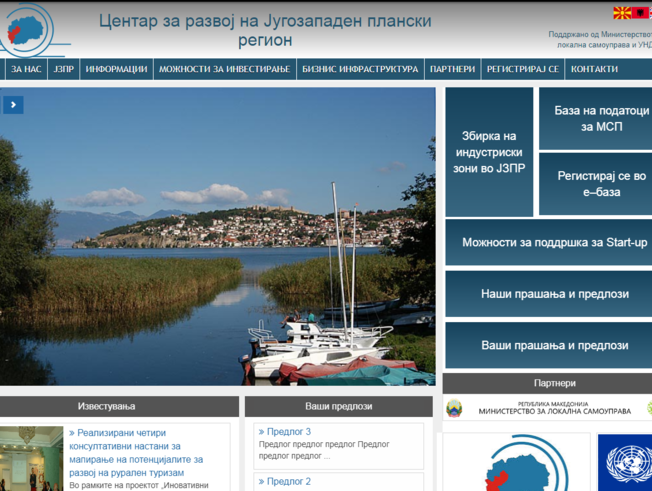Switch language with the Albanian flag
This screenshot has width=652, height=491.
coord(640,13)
